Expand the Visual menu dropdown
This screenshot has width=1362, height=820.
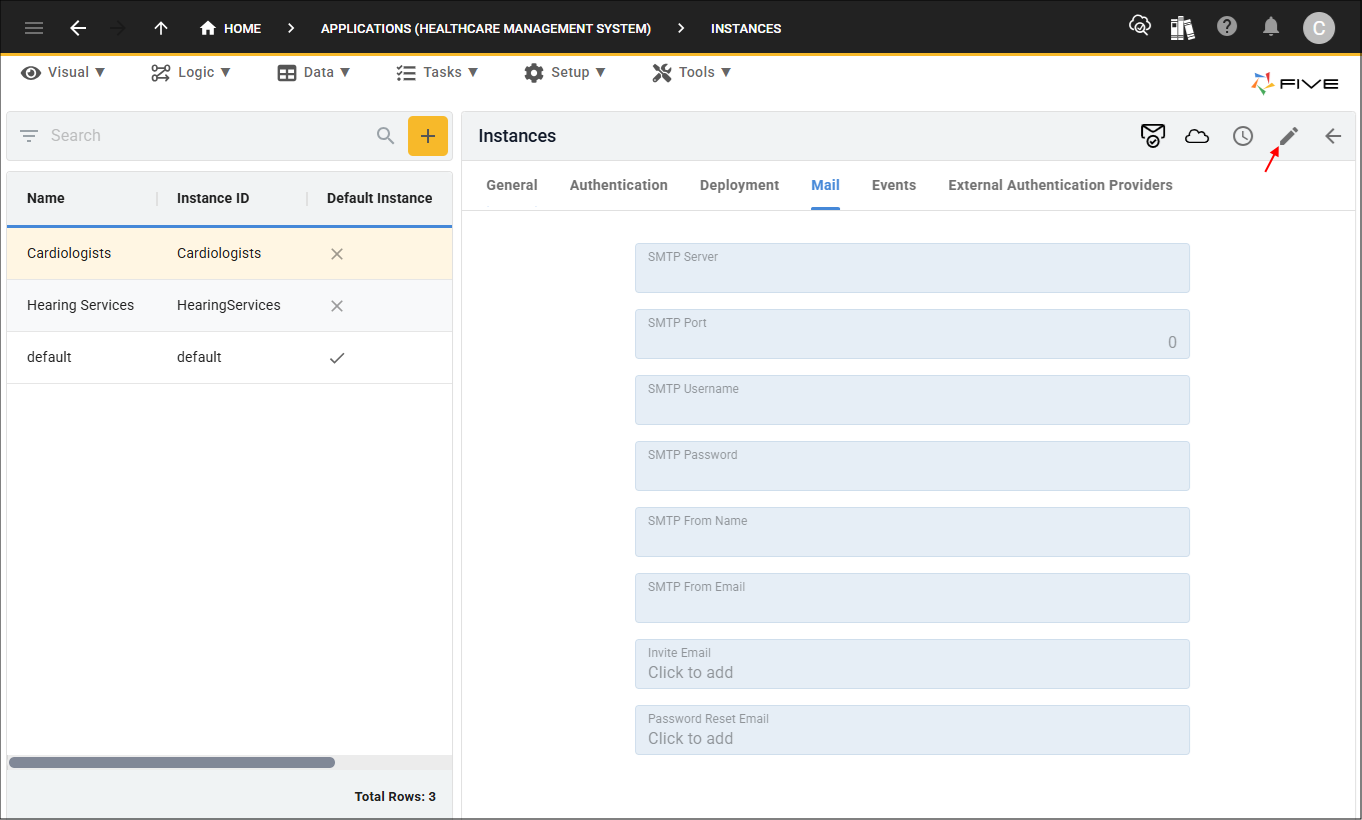tap(64, 72)
